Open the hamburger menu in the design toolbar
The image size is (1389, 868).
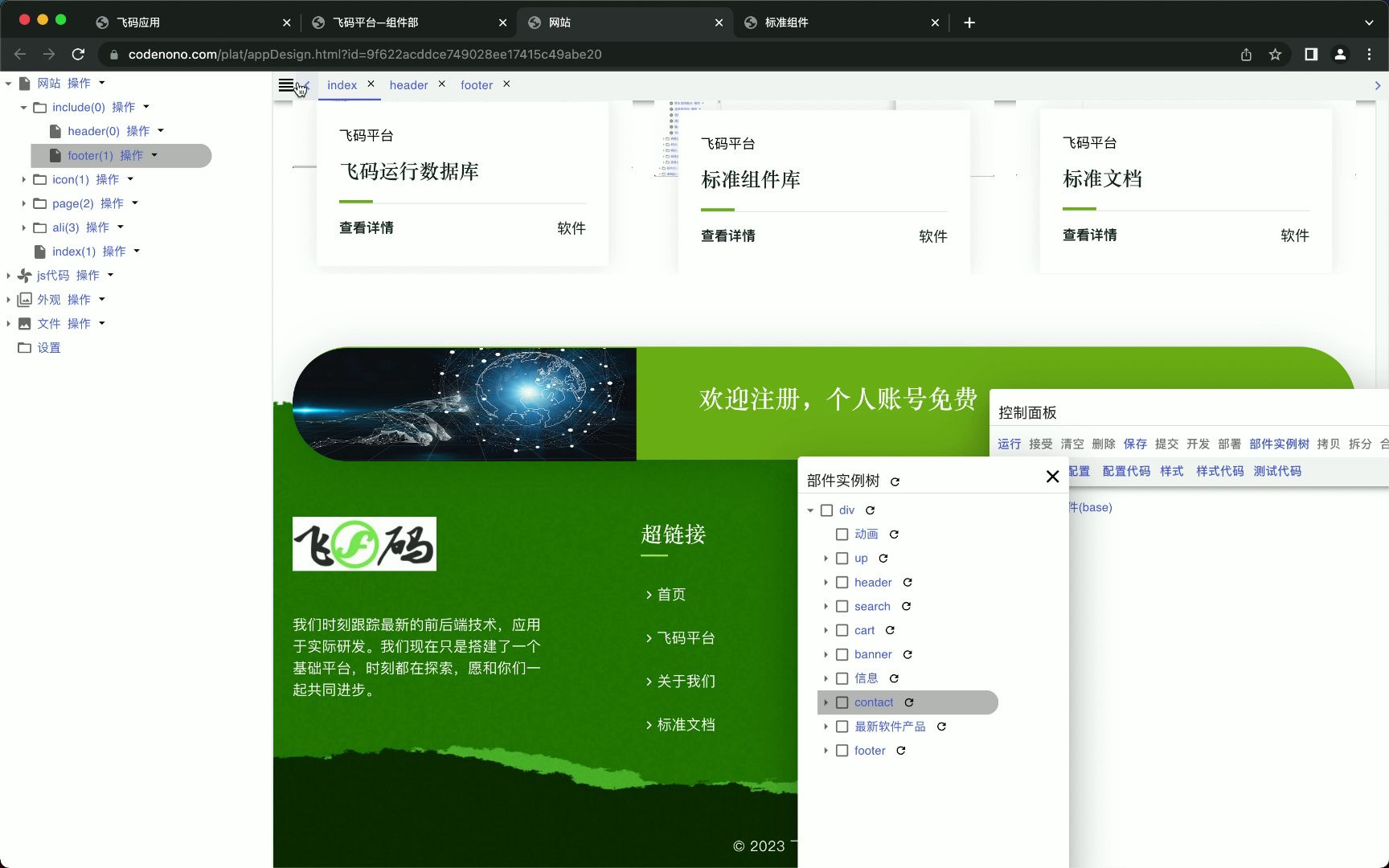(285, 84)
